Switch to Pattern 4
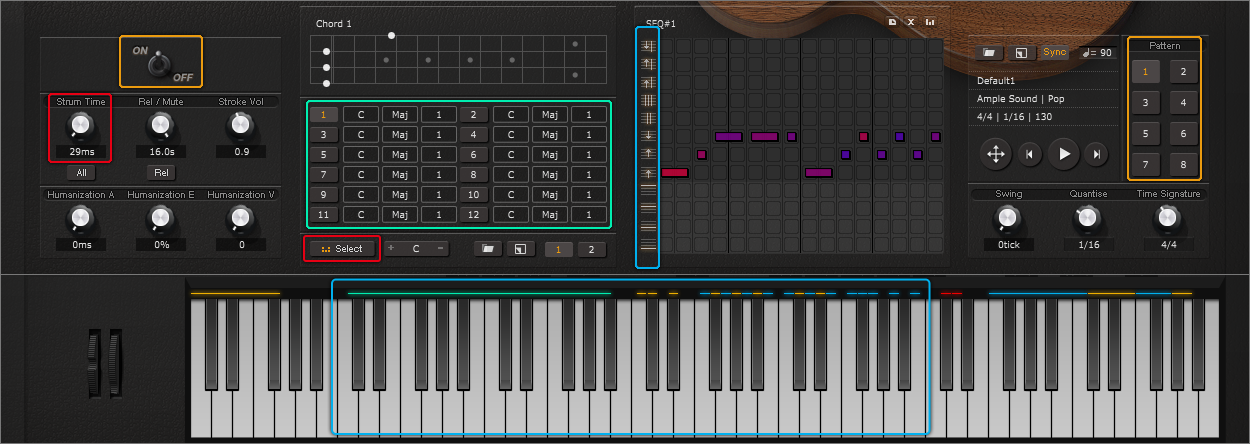 (1183, 103)
